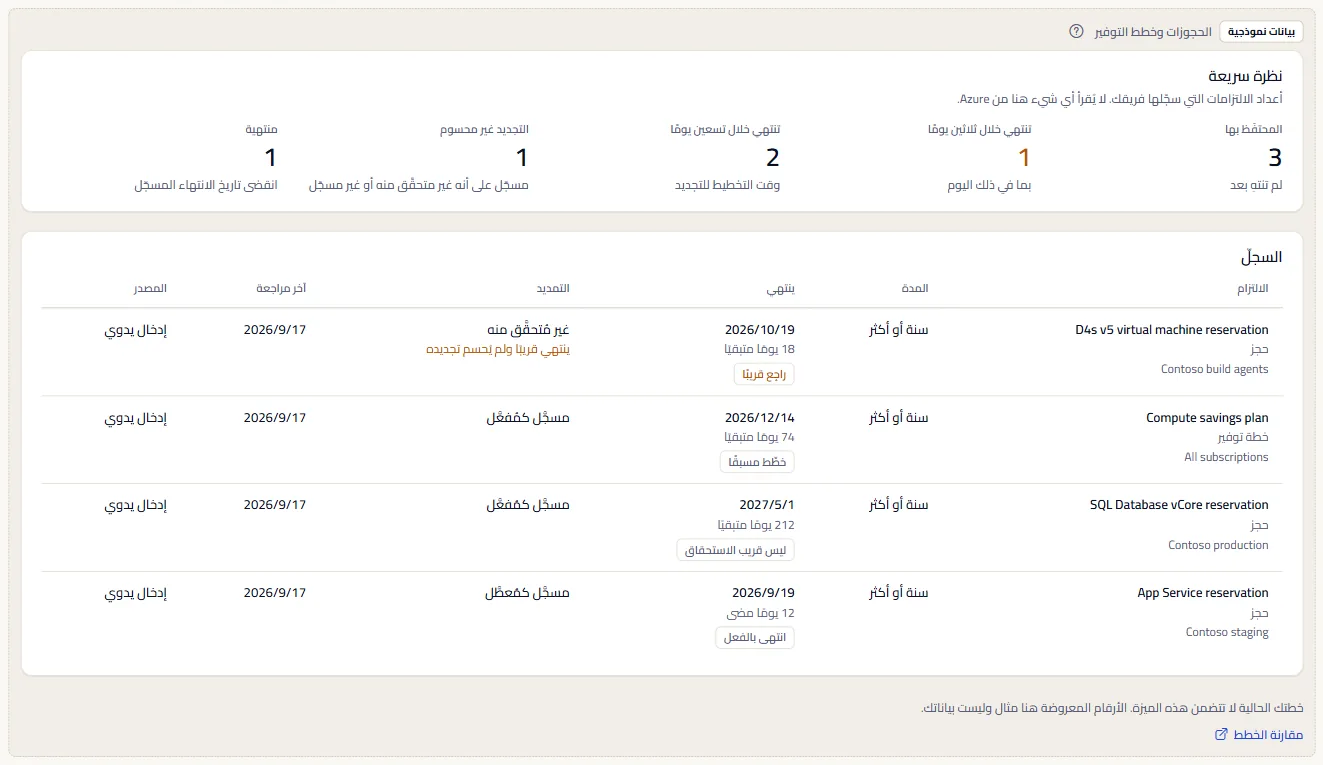Click the راجع قريبًا status badge
Image resolution: width=1323 pixels, height=765 pixels.
coord(764,374)
